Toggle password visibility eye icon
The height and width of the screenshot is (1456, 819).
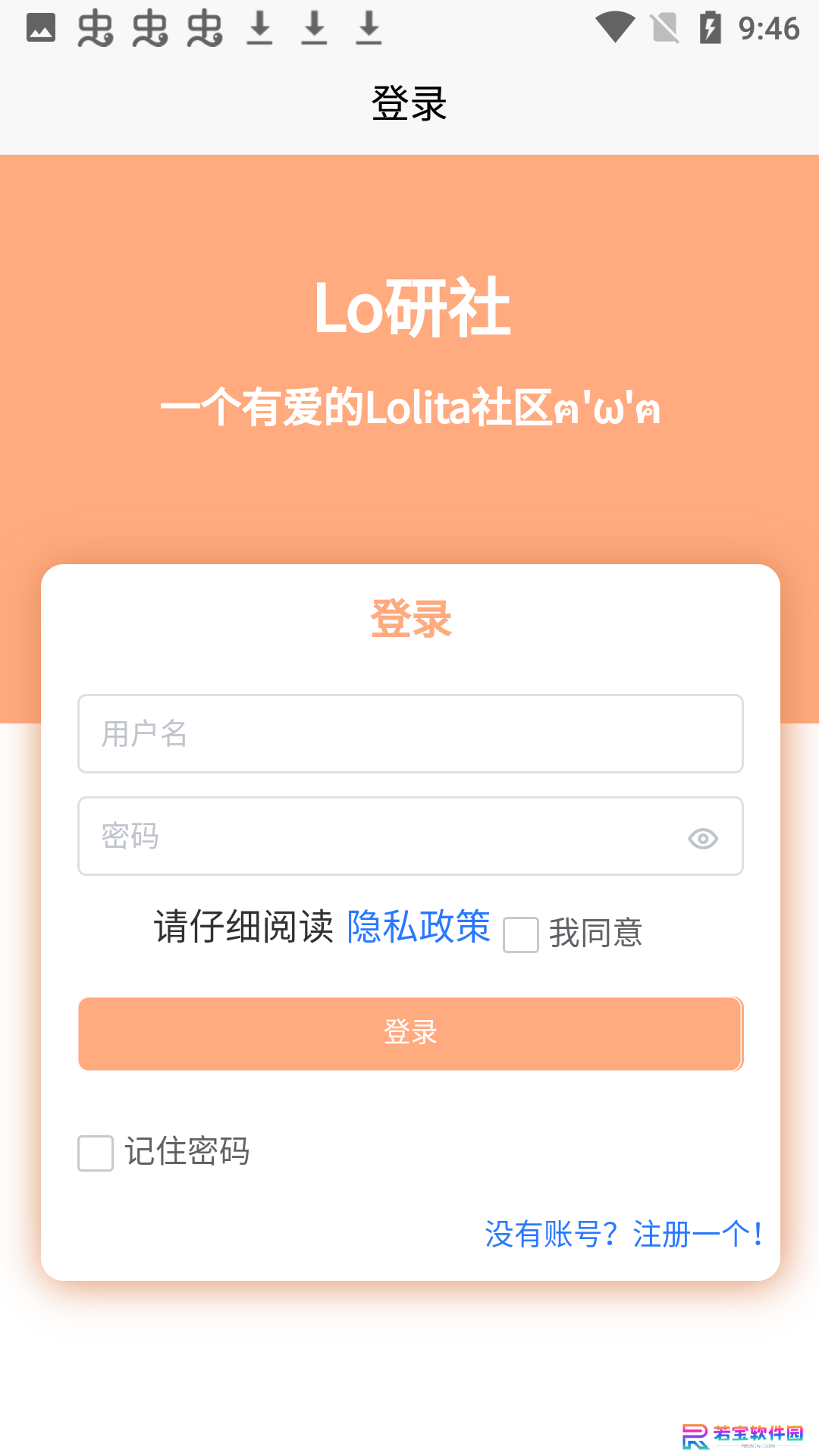703,838
